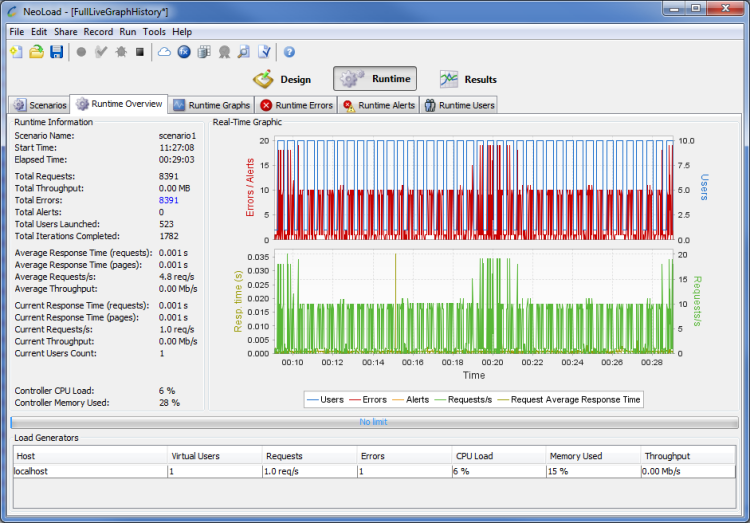Click the New Project toolbar icon

coord(16,52)
